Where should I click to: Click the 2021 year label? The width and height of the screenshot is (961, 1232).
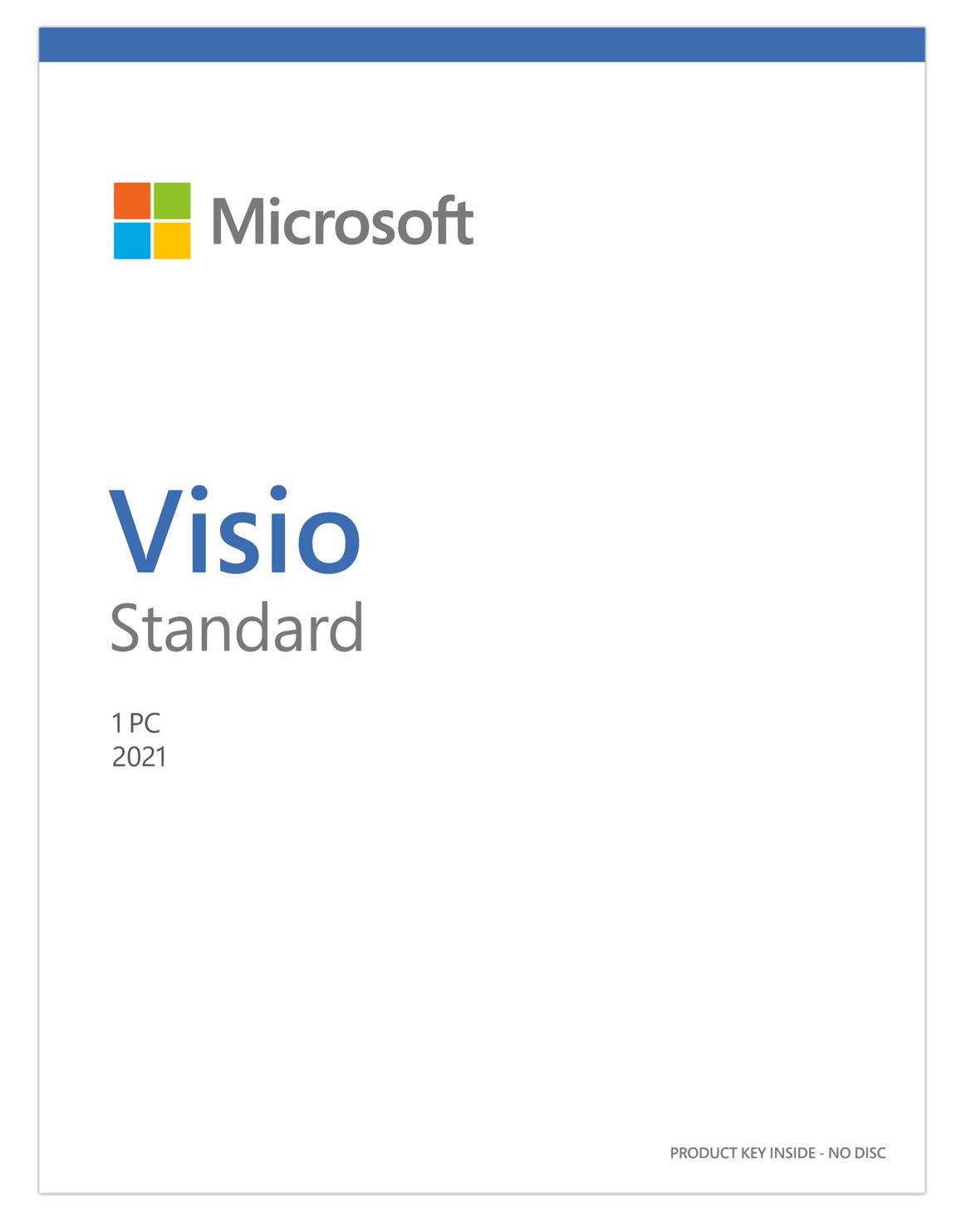click(x=139, y=757)
